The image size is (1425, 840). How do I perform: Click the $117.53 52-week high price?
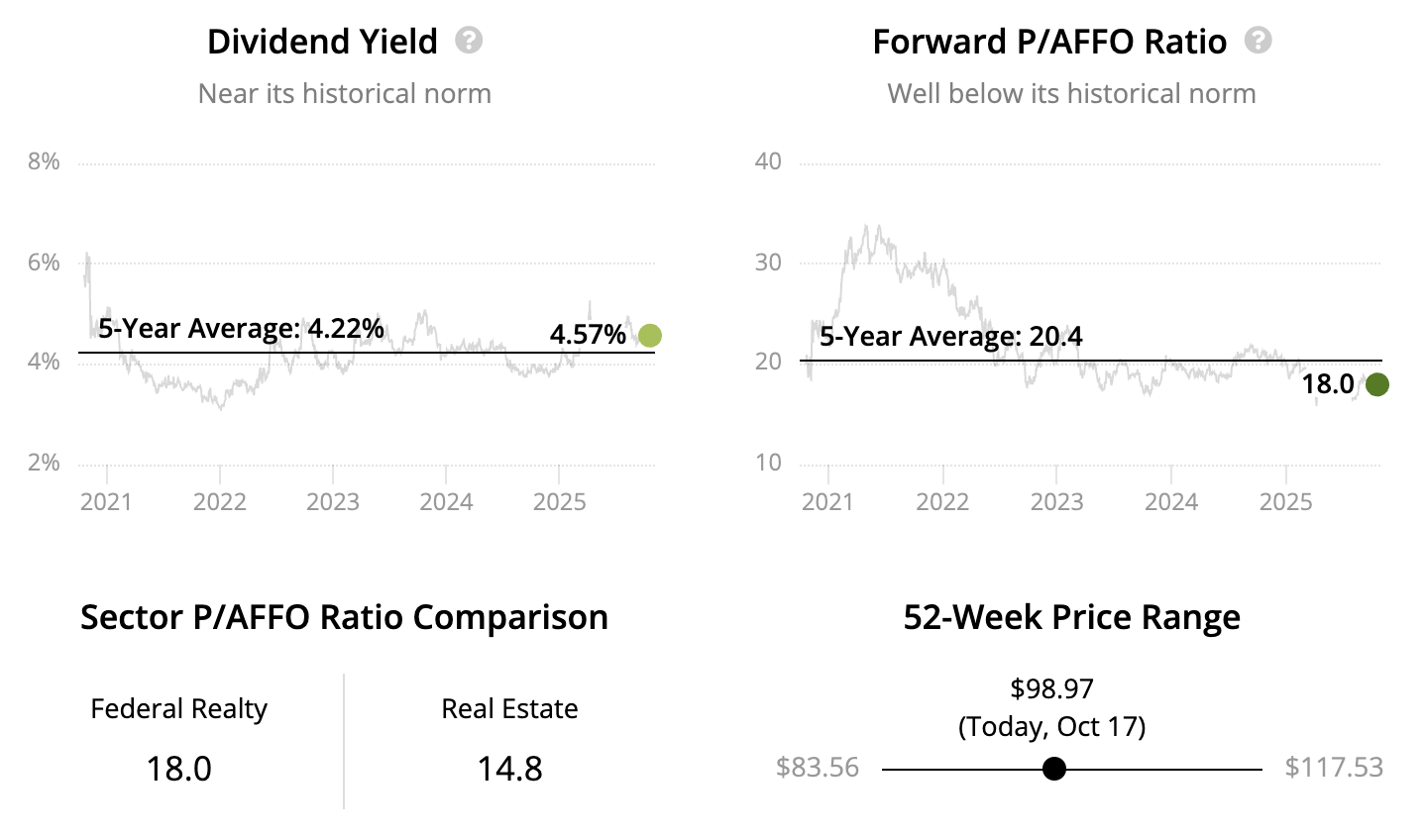coord(1334,768)
